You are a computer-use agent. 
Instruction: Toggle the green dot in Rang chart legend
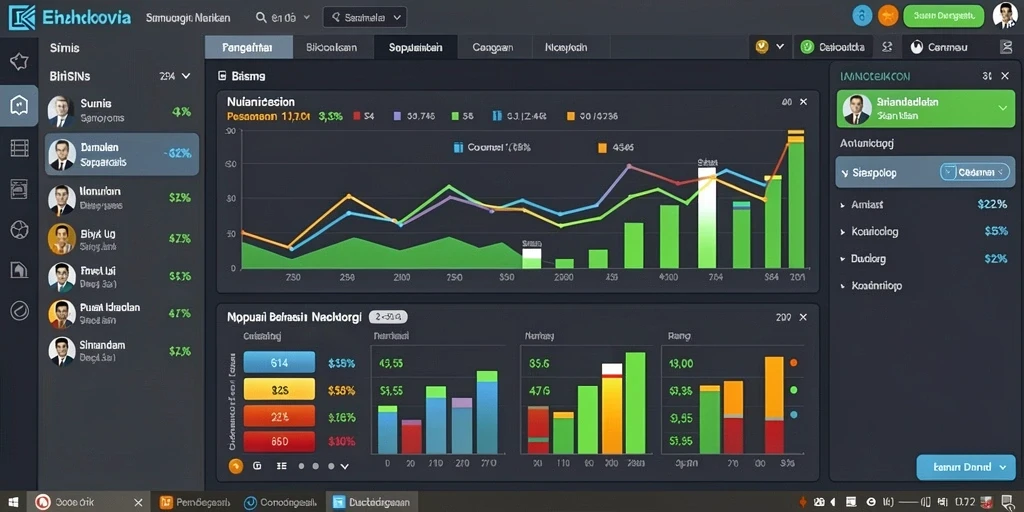(x=793, y=390)
